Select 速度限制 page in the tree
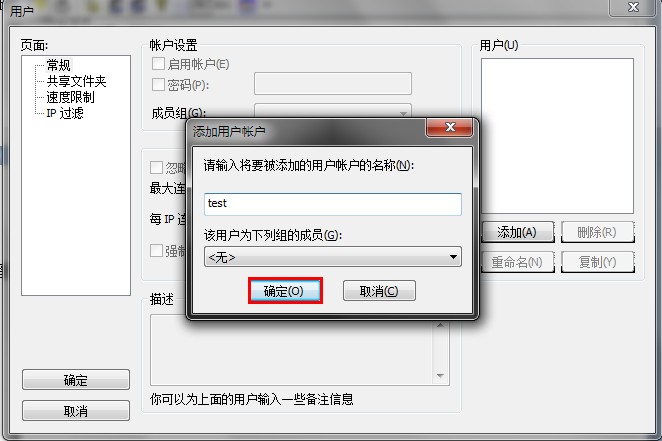The height and width of the screenshot is (441, 662). coord(70,97)
